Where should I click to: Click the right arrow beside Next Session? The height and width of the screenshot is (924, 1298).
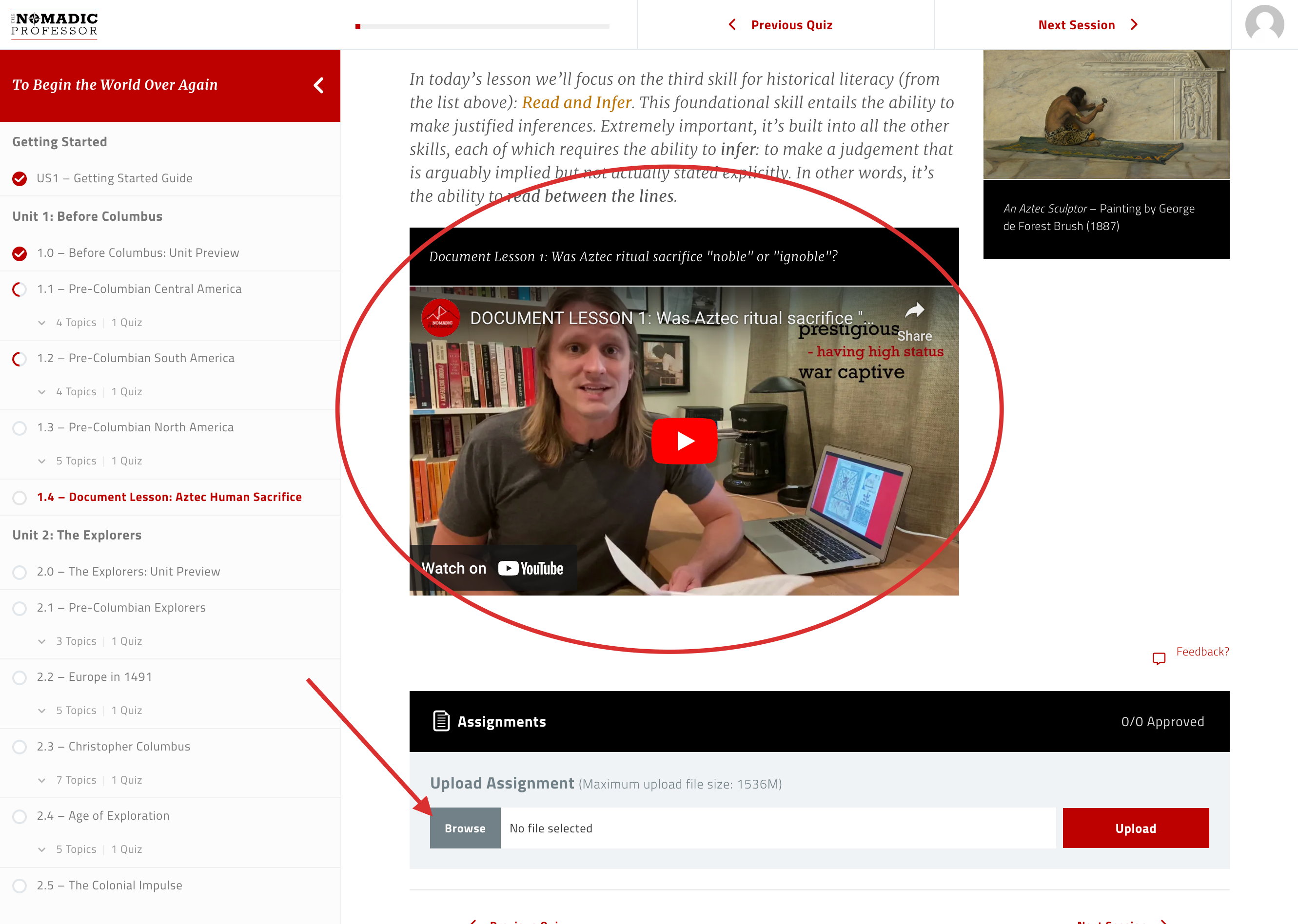tap(1134, 24)
